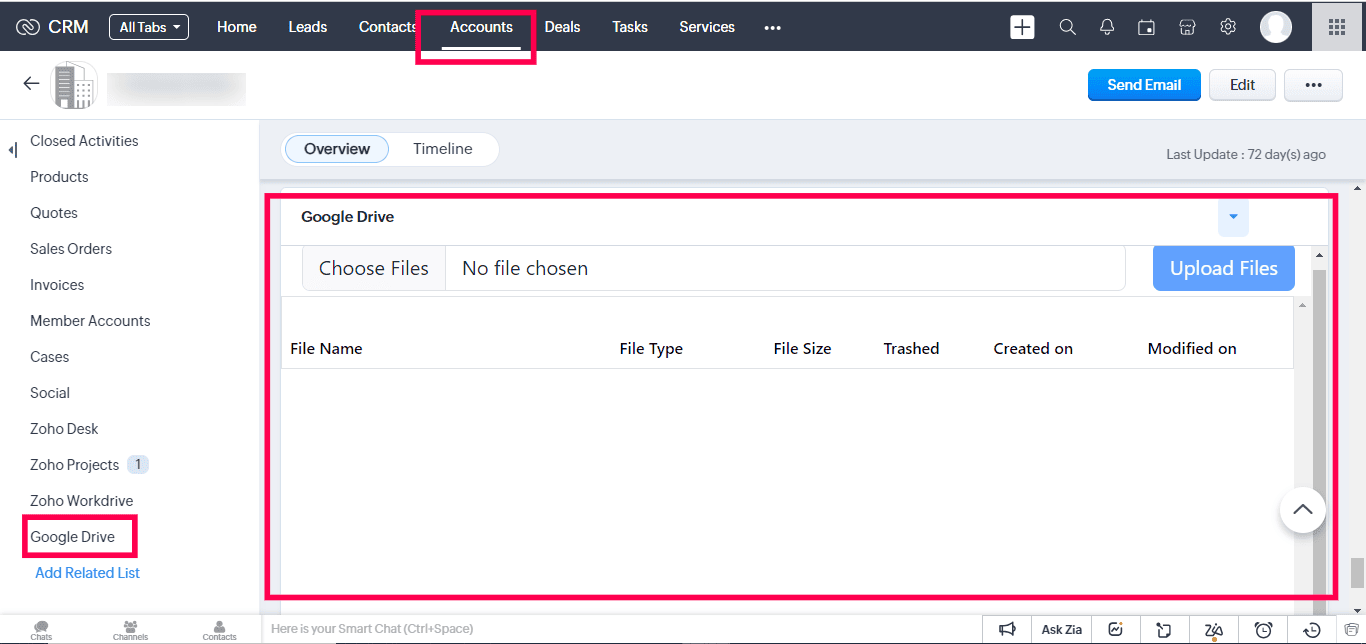Click the scroll-to-top chevron button
The height and width of the screenshot is (644, 1366).
click(1302, 510)
